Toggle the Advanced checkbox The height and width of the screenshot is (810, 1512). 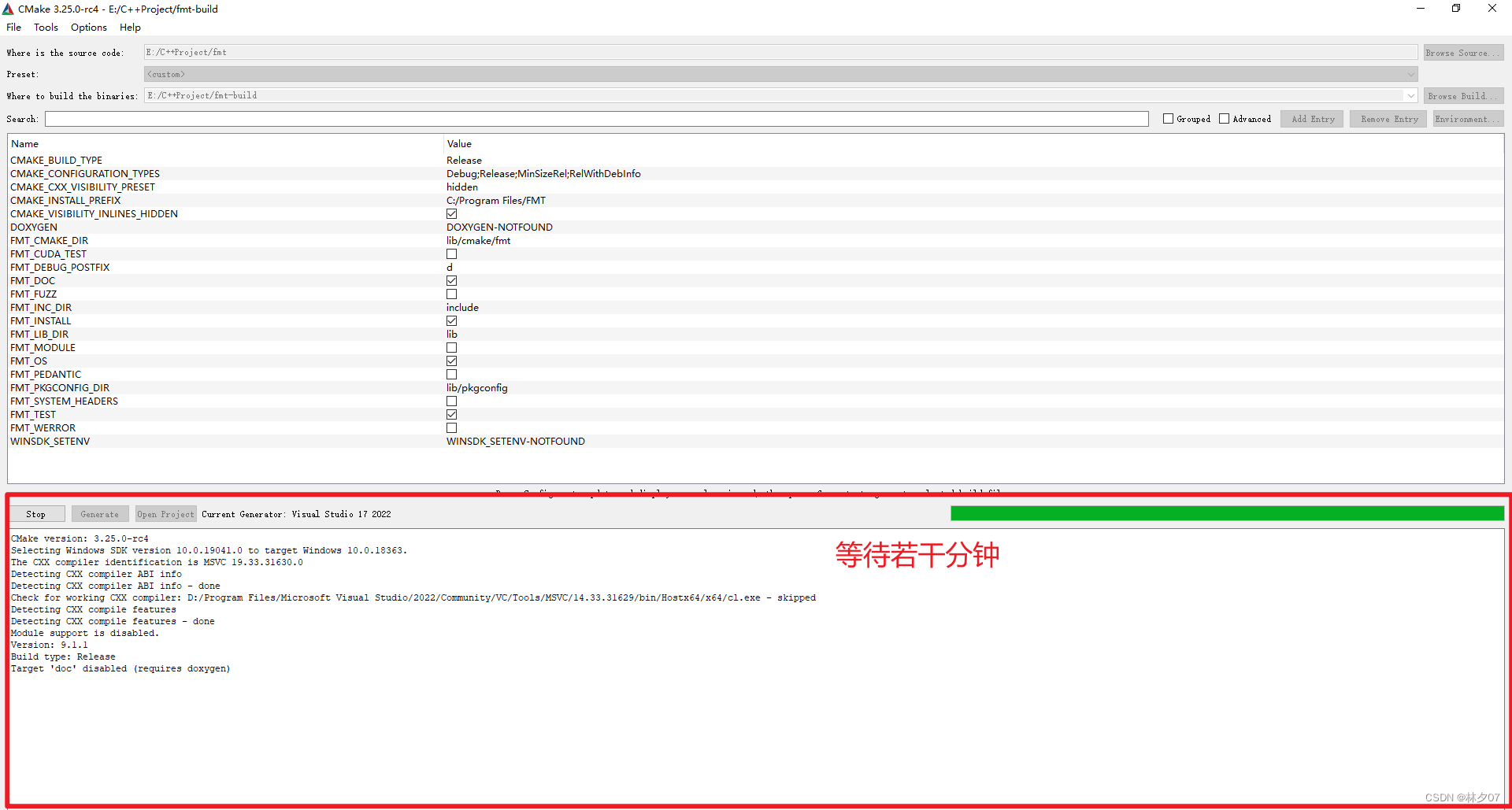1224,119
